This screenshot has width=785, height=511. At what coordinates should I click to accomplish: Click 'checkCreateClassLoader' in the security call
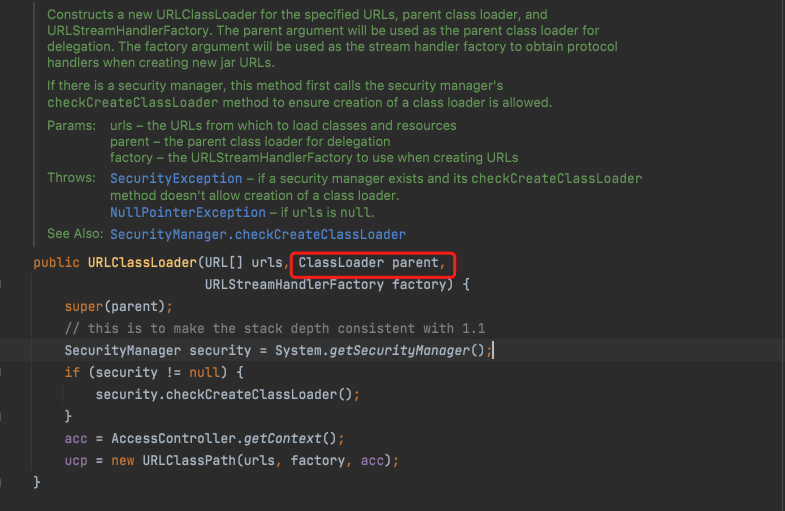(x=251, y=395)
